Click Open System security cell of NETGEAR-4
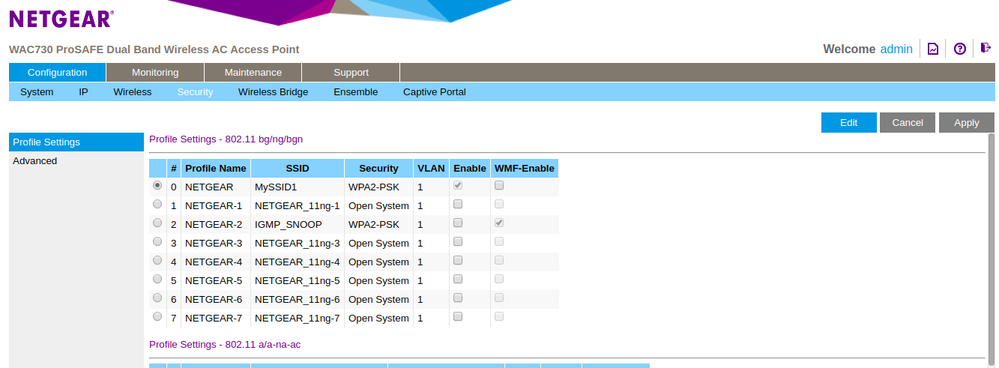Viewport: 999px width, 368px height. tap(378, 262)
